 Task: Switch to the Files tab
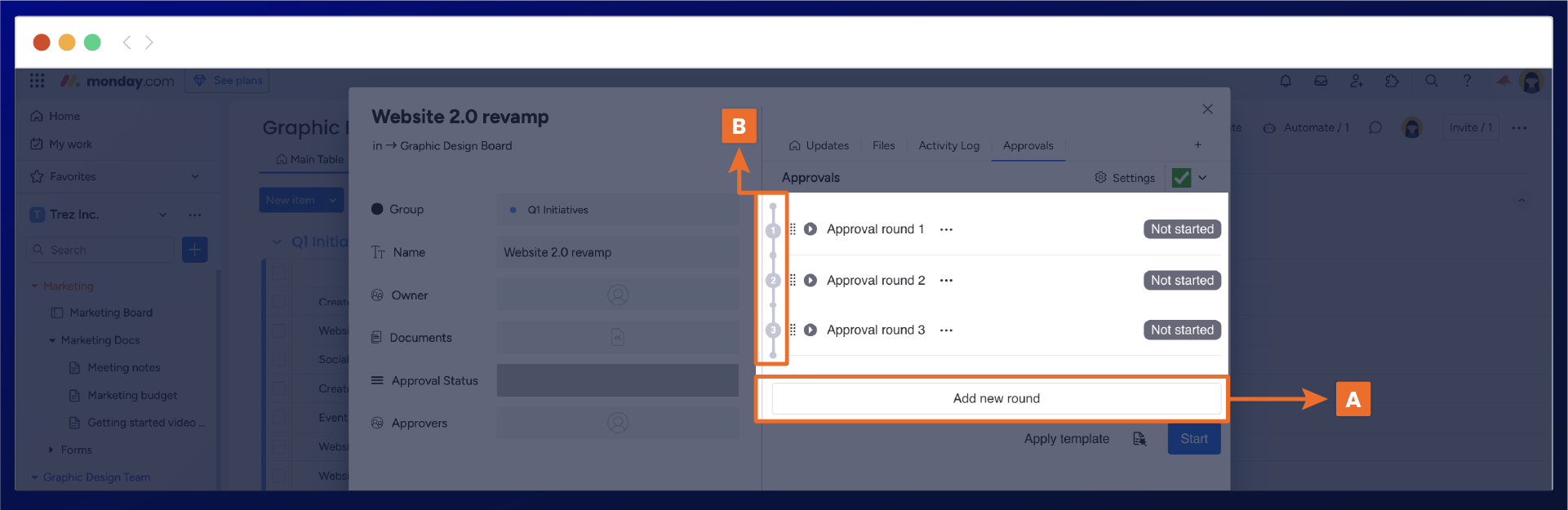[x=883, y=146]
